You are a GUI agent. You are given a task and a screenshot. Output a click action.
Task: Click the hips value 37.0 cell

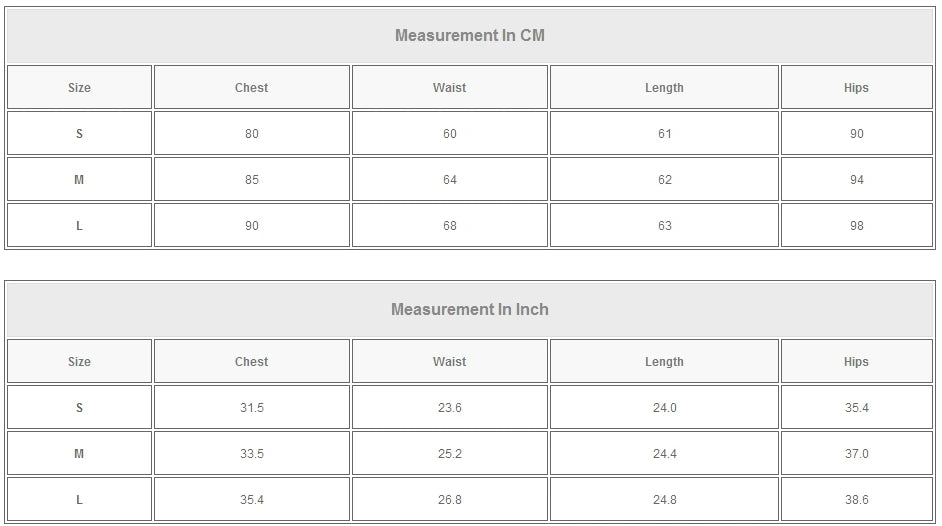(x=856, y=454)
